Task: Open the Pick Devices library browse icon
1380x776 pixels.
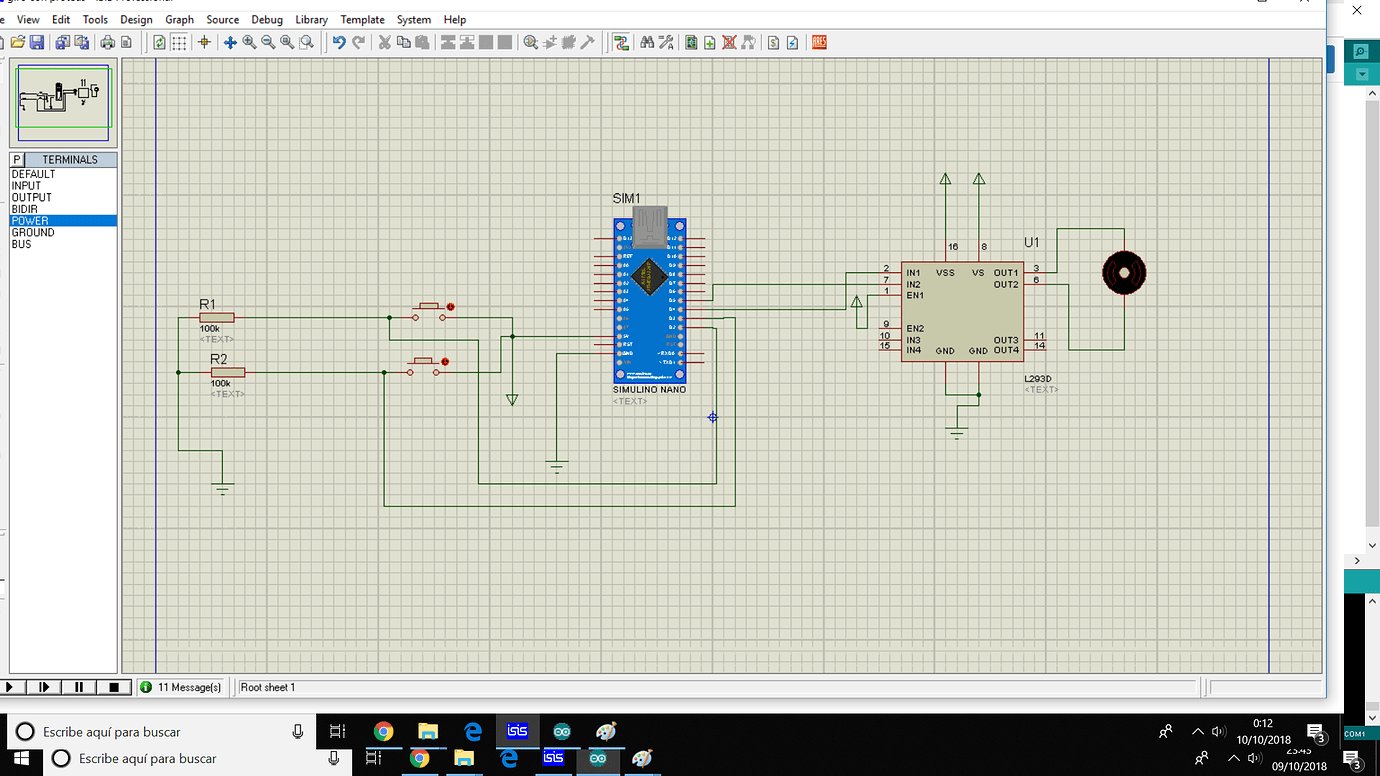Action: pos(15,159)
